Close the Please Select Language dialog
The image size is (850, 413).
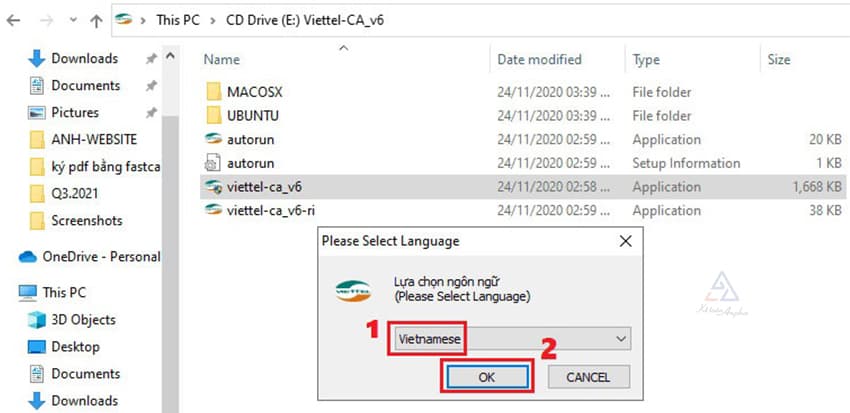[626, 241]
